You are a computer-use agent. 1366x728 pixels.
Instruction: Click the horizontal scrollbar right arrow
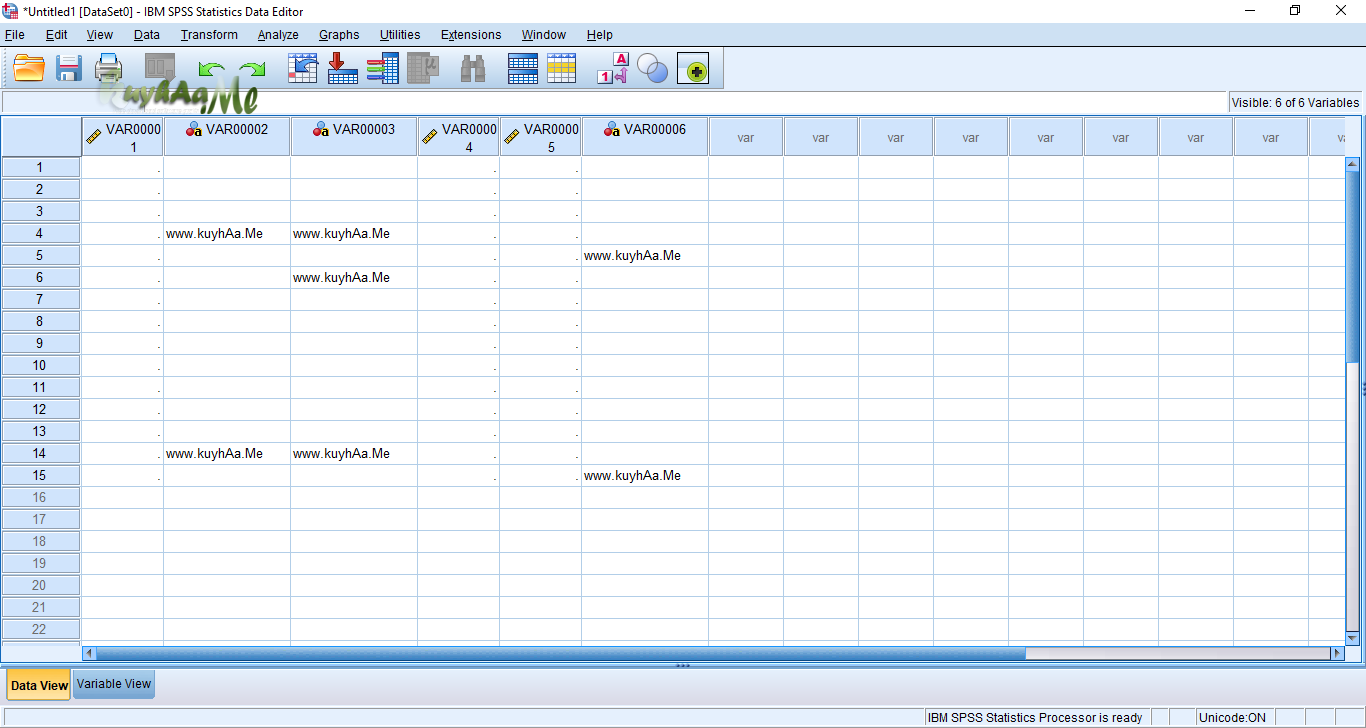(x=1337, y=653)
